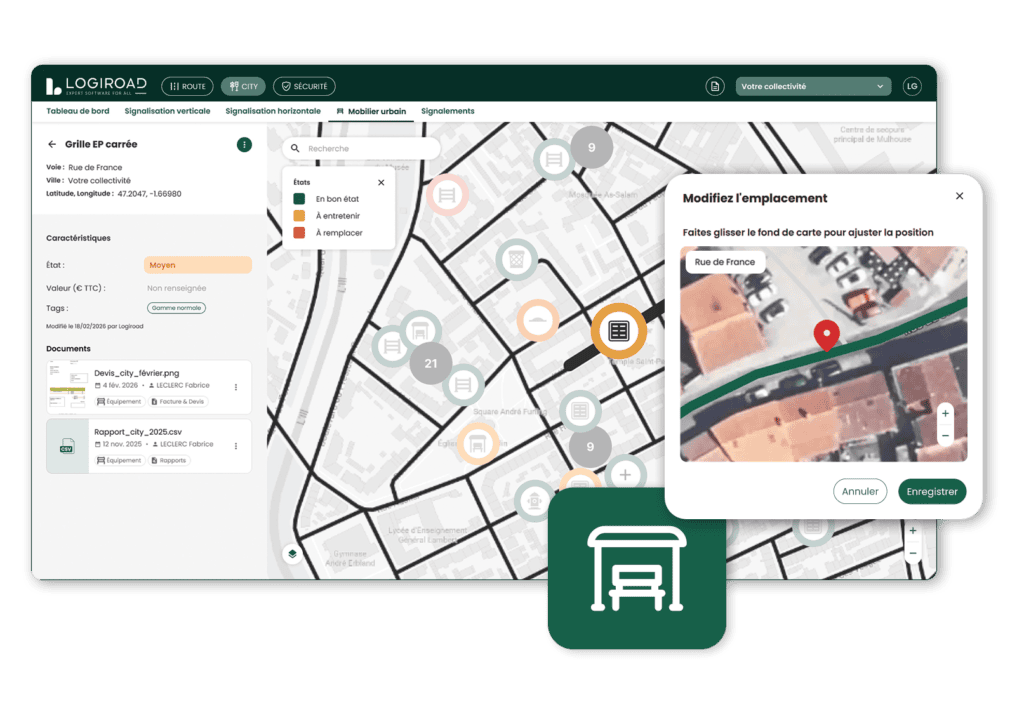1024x702 pixels.
Task: Open the Tableau de bord tab
Action: [x=79, y=111]
